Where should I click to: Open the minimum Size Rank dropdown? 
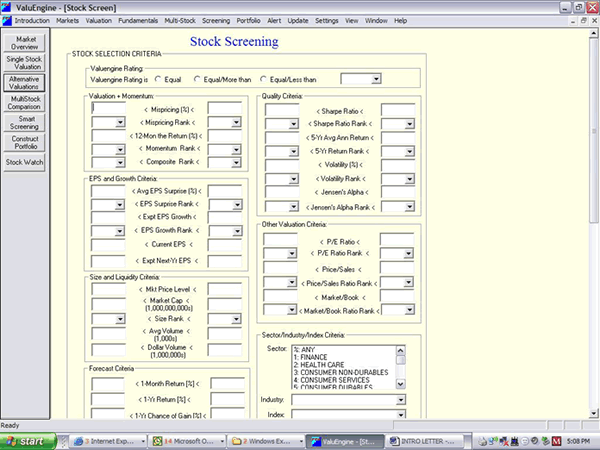pyautogui.click(x=120, y=319)
